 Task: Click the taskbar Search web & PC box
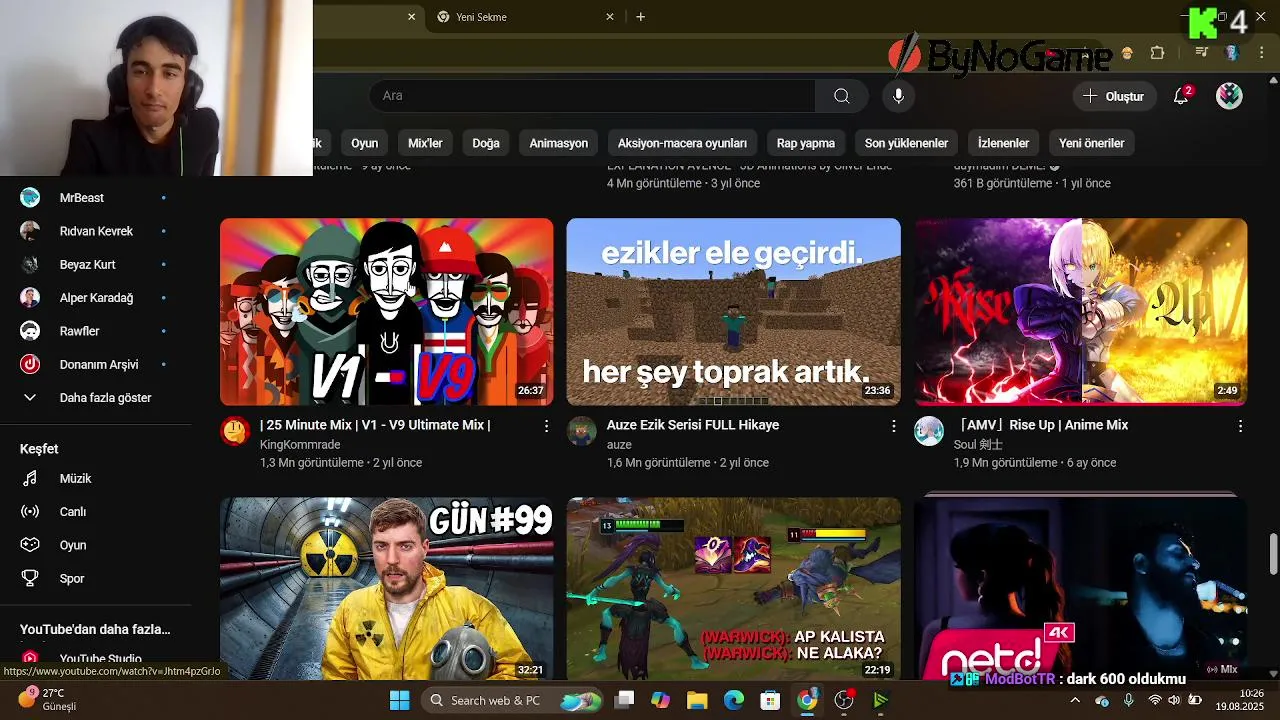tap(512, 700)
